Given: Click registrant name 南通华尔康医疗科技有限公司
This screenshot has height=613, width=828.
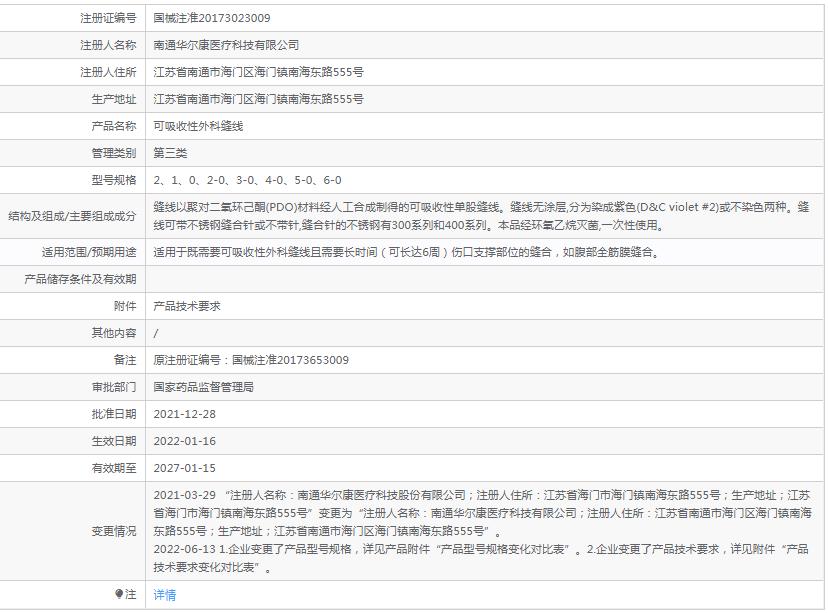Looking at the screenshot, I should pos(226,45).
